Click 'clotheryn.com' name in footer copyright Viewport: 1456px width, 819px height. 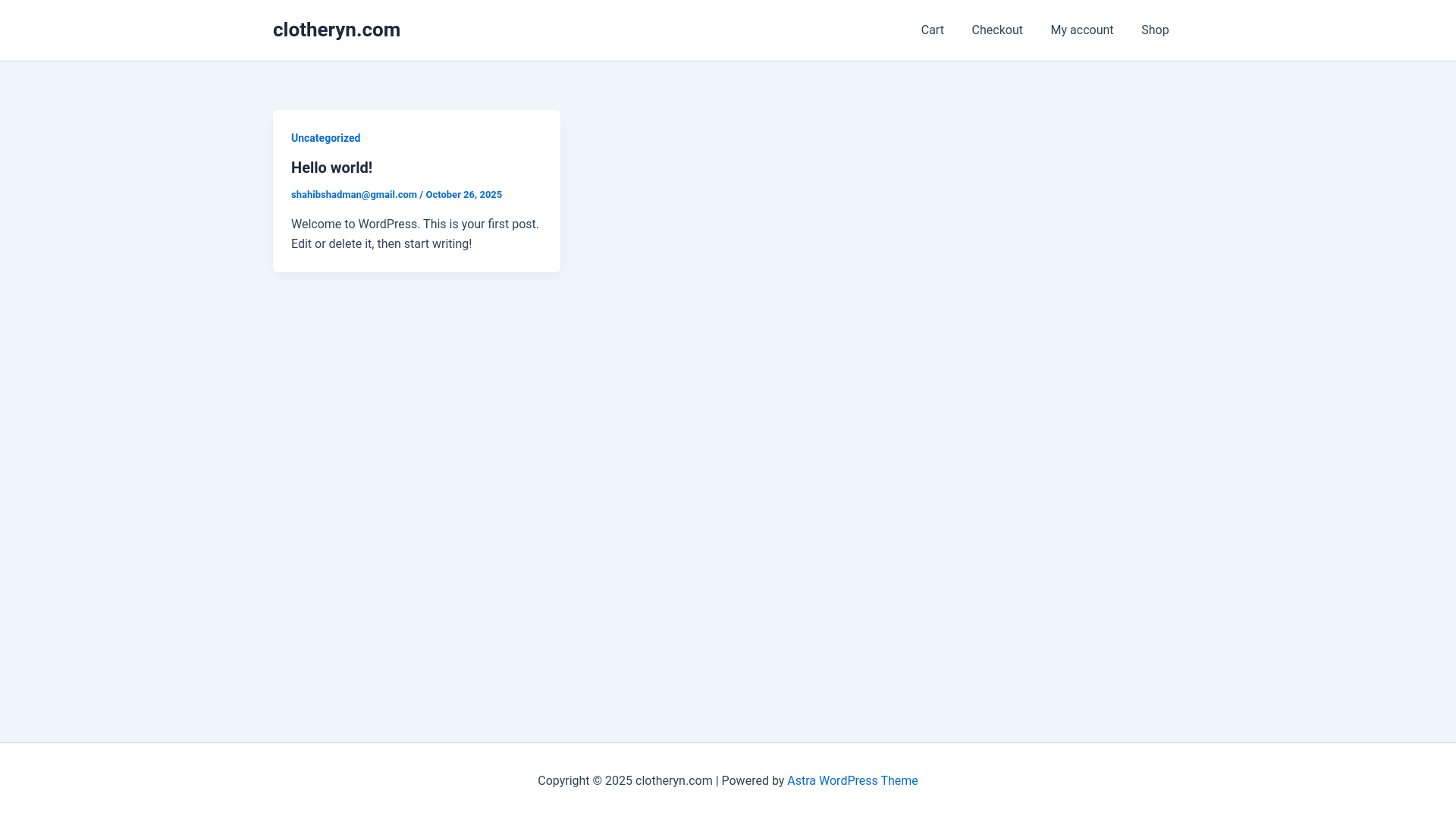click(673, 781)
